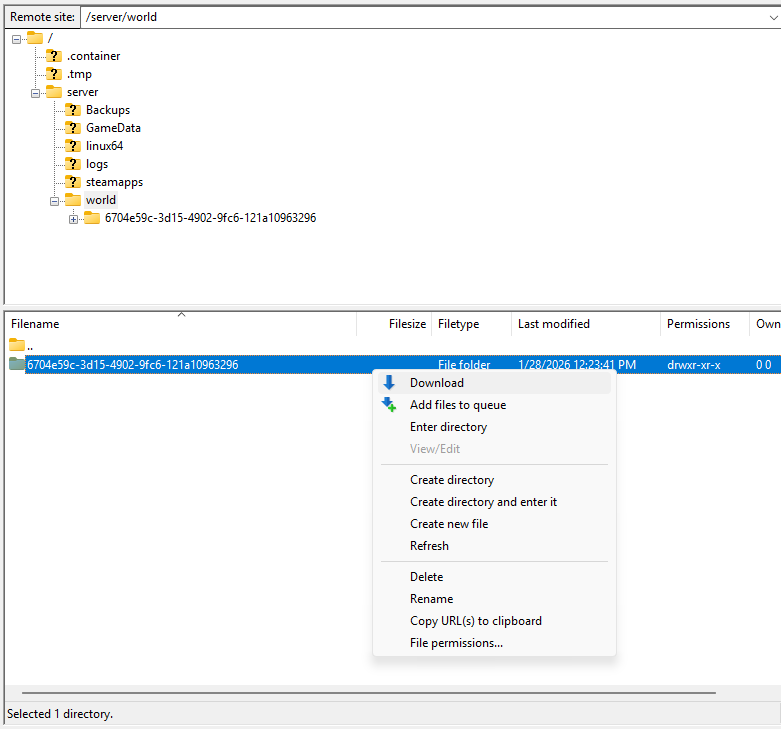Collapse the root '/' tree node
781x729 pixels.
pos(17,38)
